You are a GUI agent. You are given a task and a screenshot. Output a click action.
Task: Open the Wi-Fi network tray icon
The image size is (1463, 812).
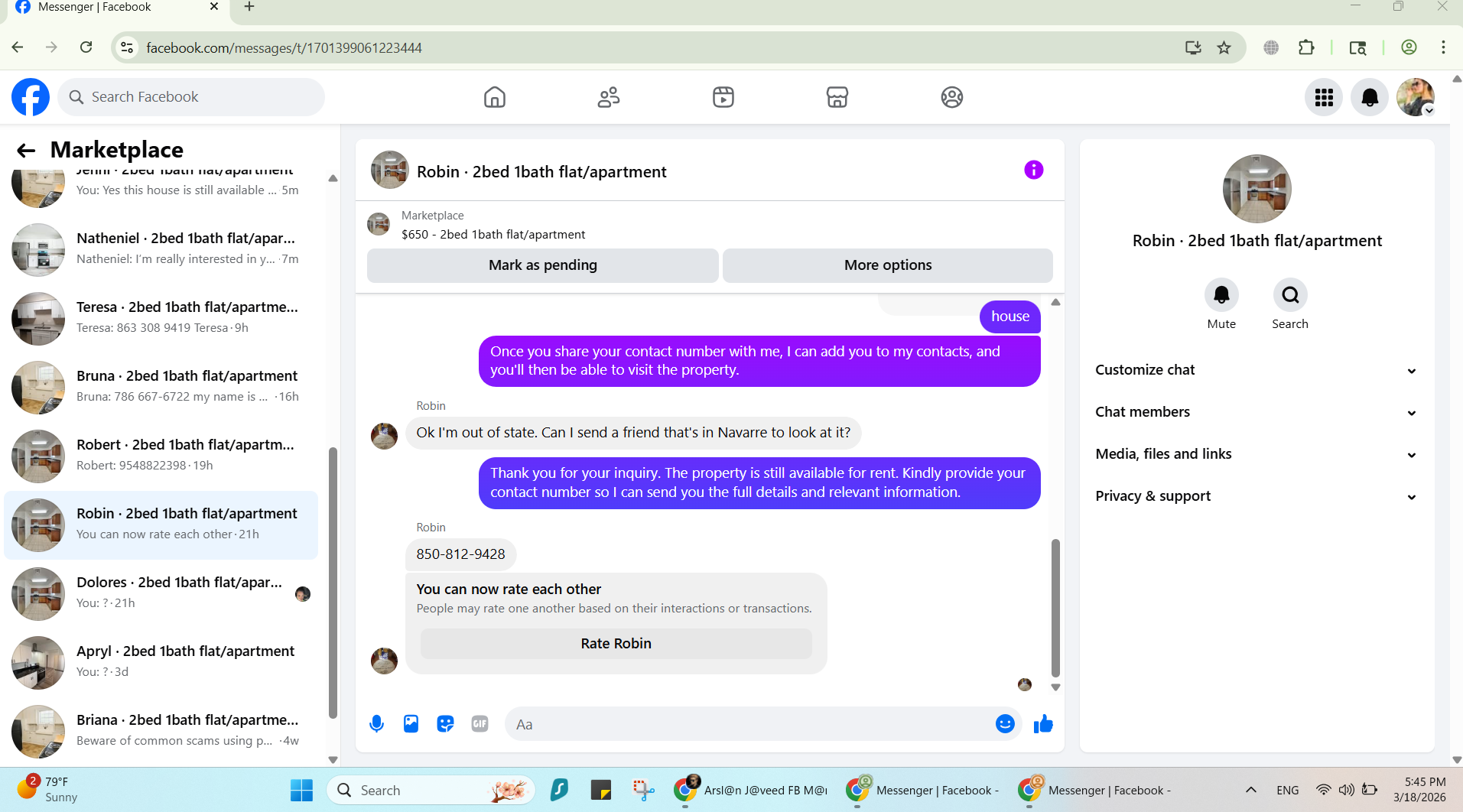pyautogui.click(x=1323, y=790)
